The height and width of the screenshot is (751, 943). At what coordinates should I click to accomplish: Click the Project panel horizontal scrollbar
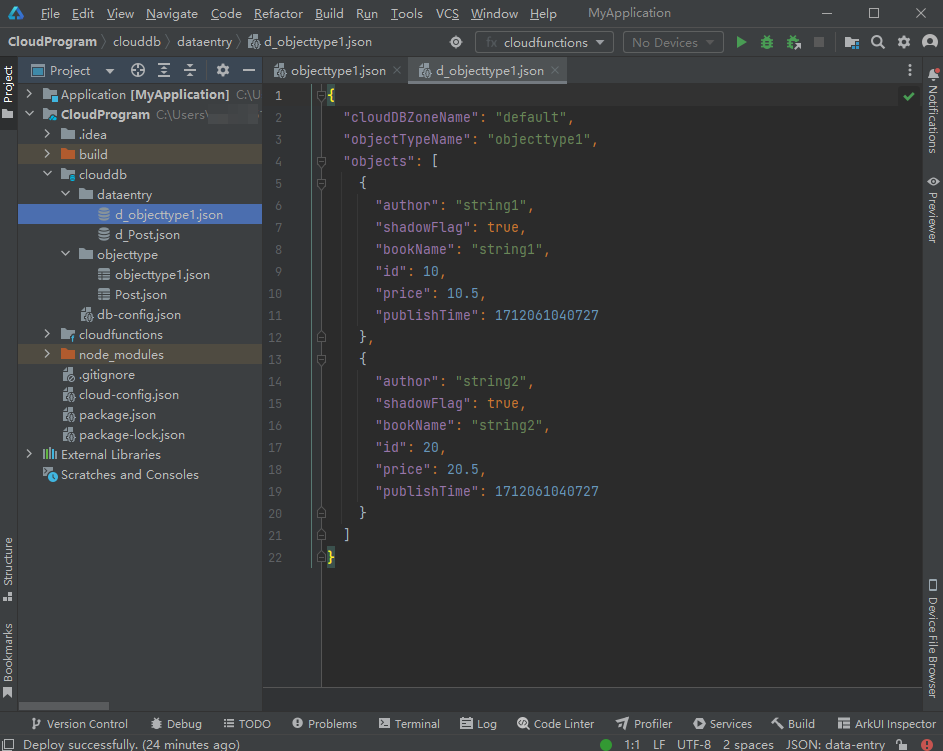(x=64, y=706)
